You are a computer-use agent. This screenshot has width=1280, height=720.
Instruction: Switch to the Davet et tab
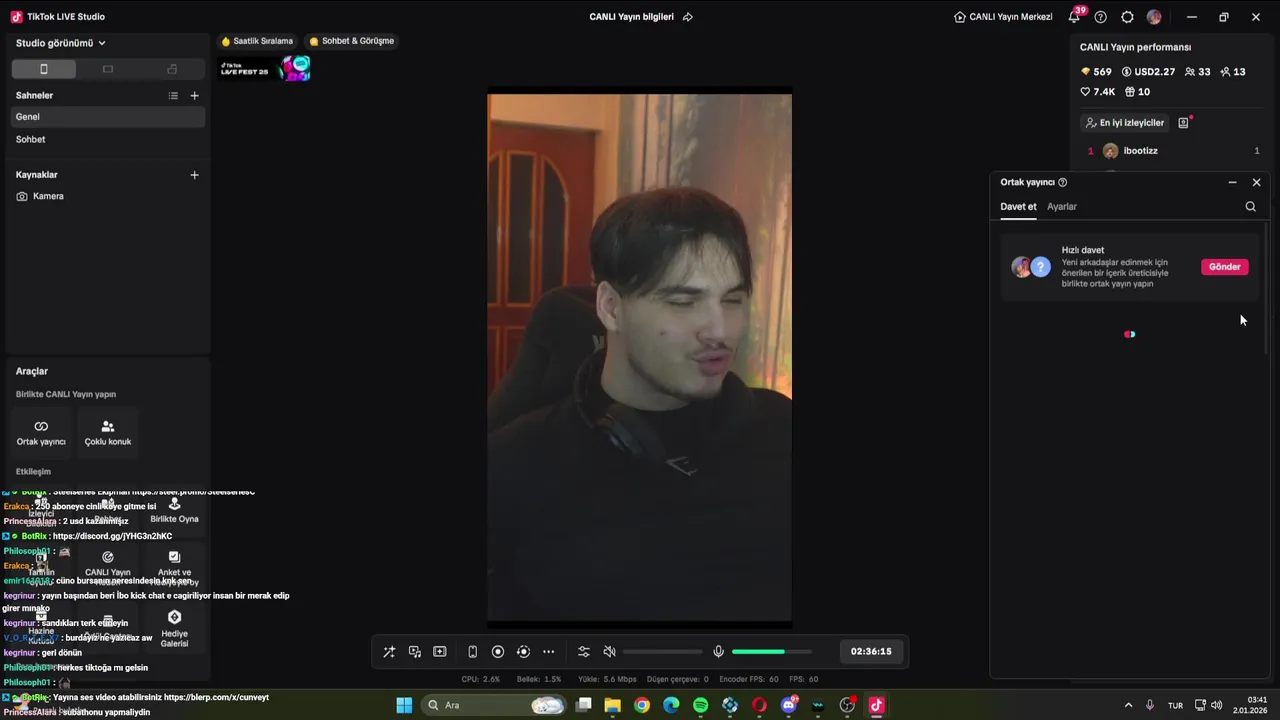[1018, 207]
